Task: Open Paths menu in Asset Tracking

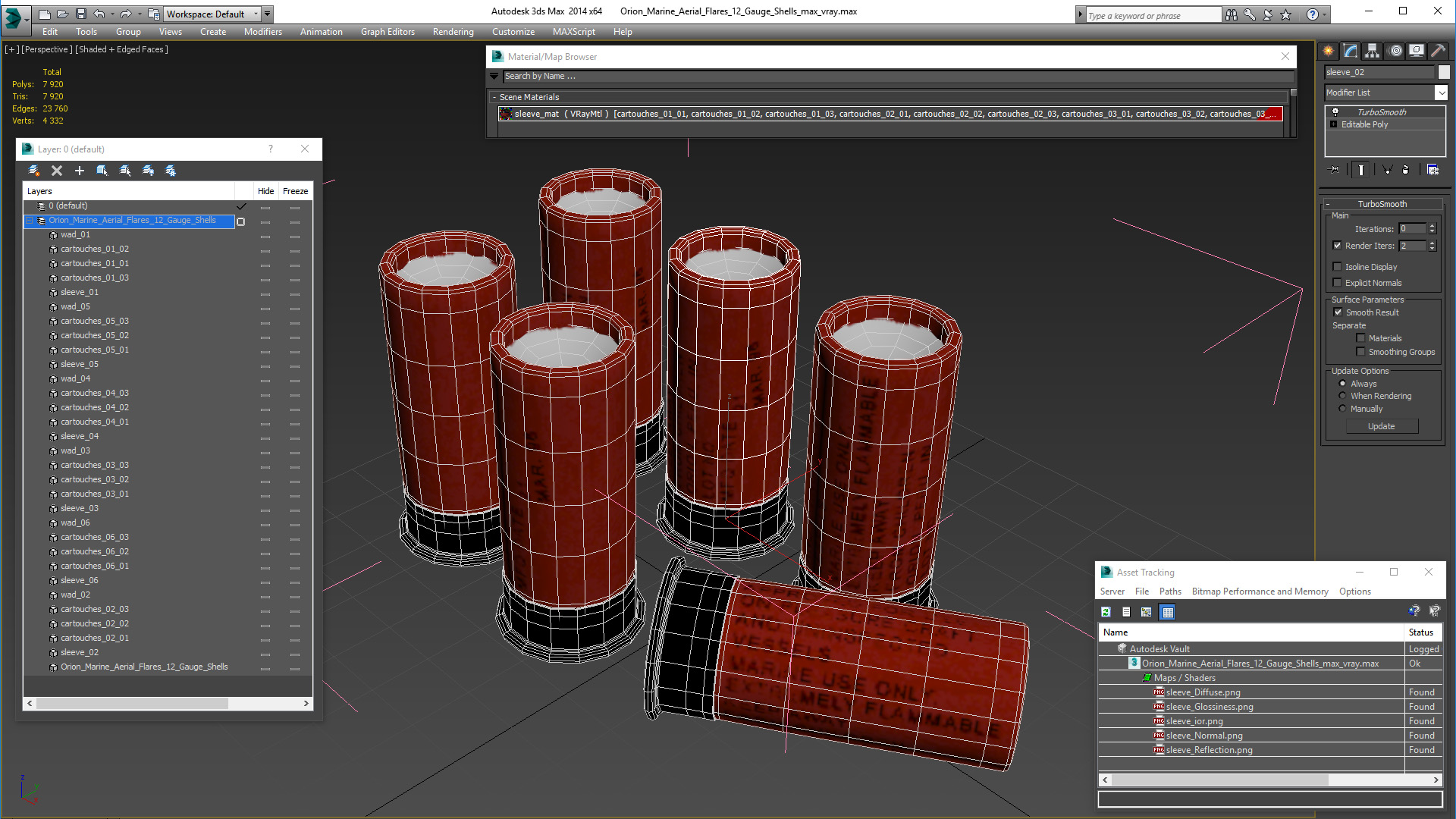Action: pyautogui.click(x=1170, y=591)
